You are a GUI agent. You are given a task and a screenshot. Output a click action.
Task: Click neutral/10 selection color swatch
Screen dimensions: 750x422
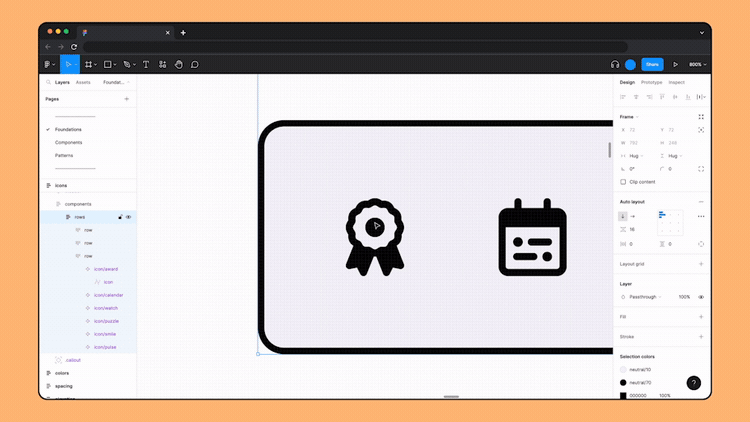[x=623, y=370]
